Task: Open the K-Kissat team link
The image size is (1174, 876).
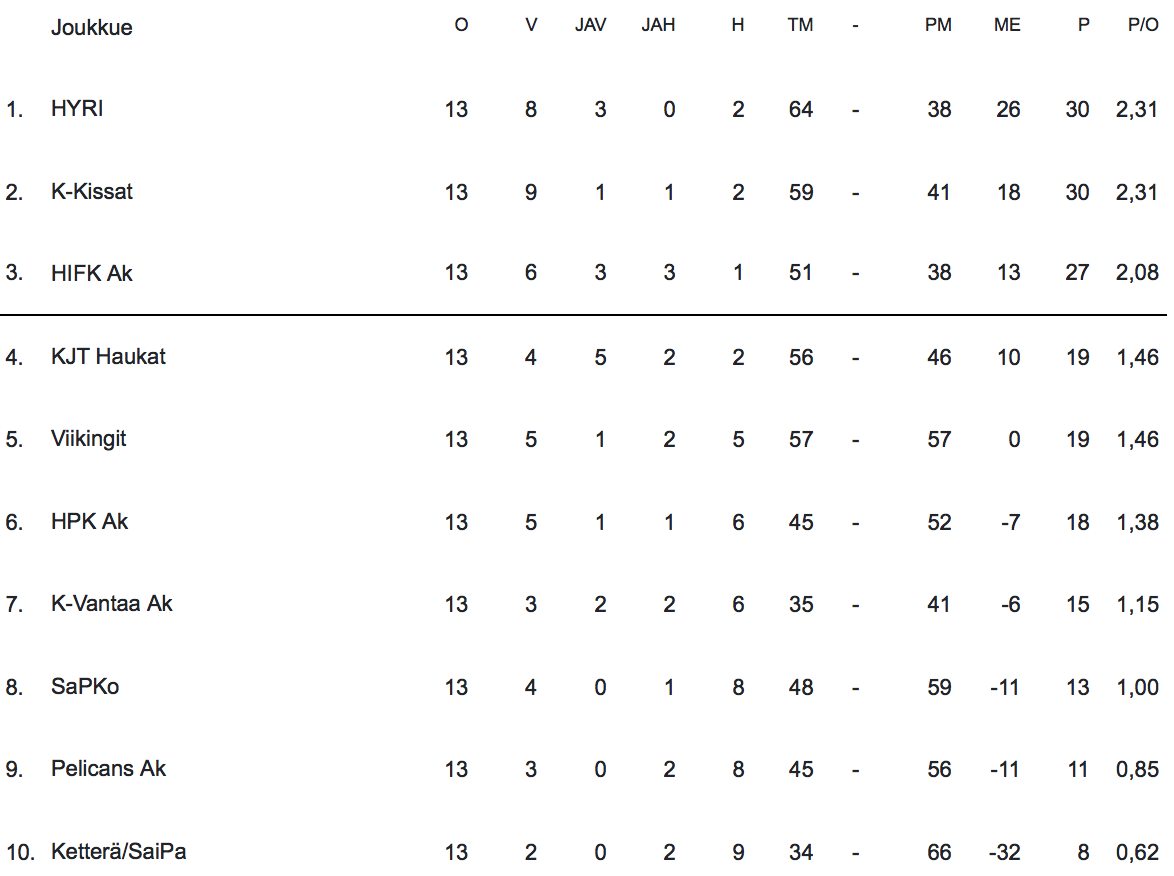Action: (92, 192)
